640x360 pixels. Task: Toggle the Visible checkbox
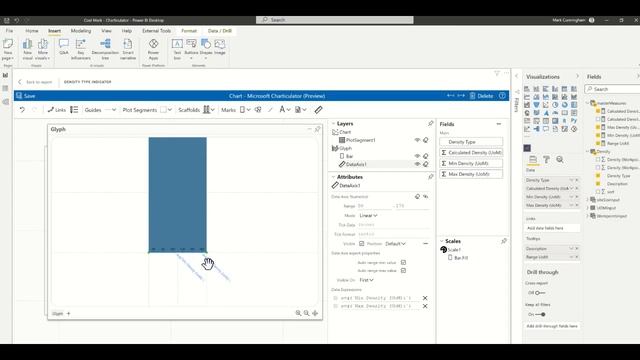(362, 244)
